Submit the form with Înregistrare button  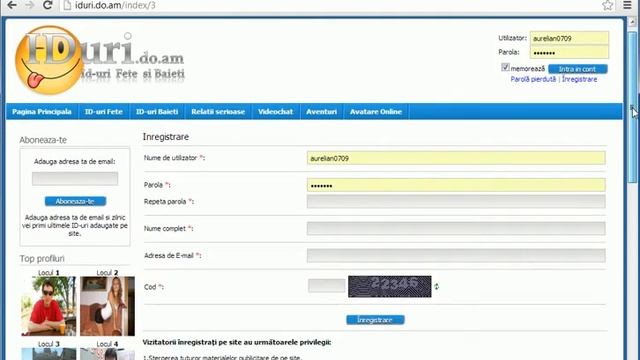pos(376,320)
